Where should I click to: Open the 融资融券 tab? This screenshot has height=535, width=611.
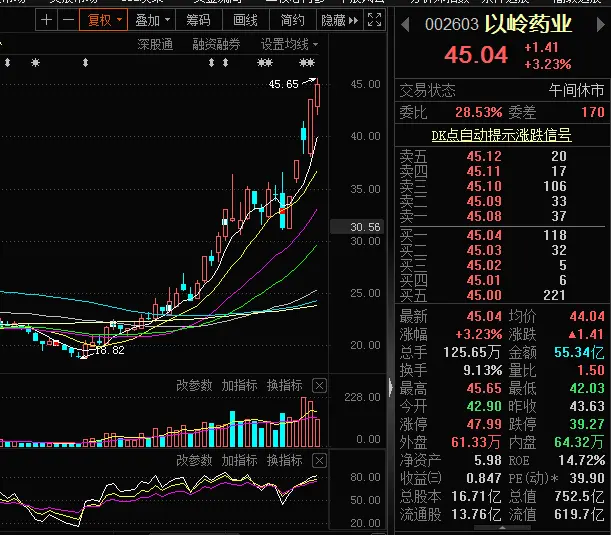(x=216, y=44)
